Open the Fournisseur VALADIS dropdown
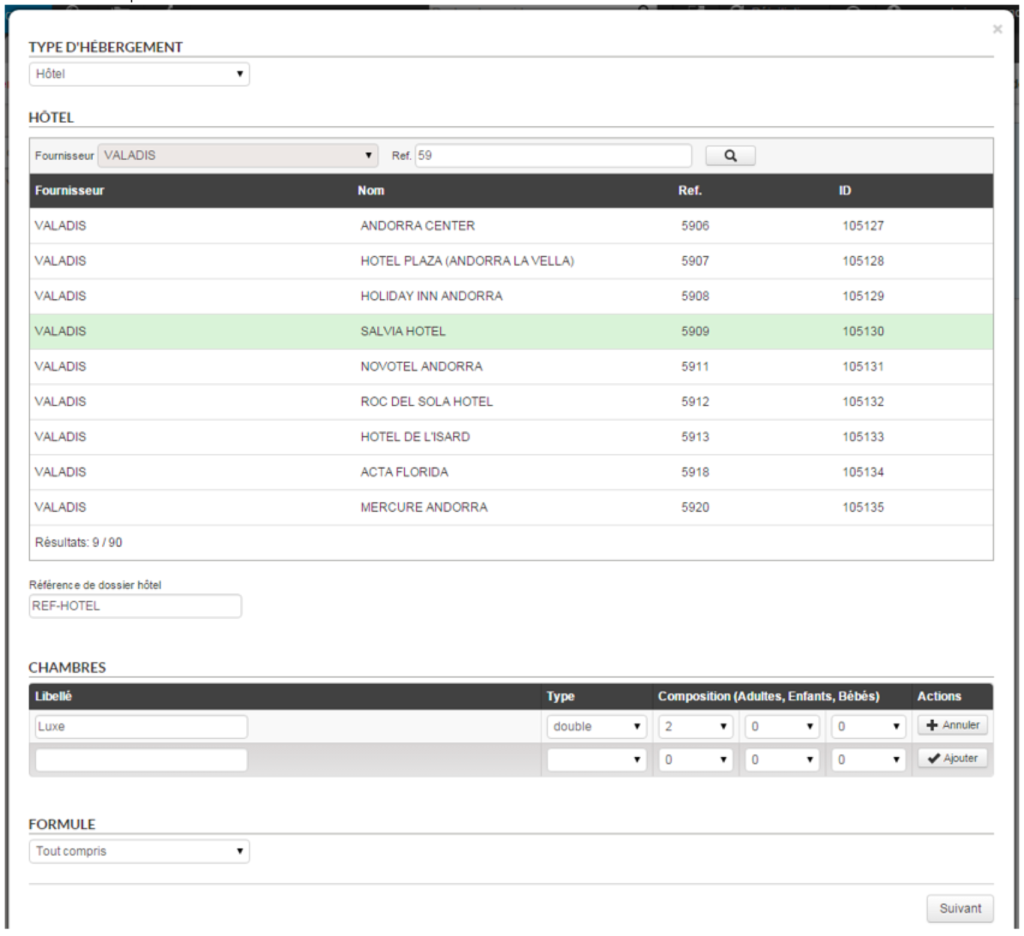Viewport: 1024px width, 936px height. tap(238, 156)
